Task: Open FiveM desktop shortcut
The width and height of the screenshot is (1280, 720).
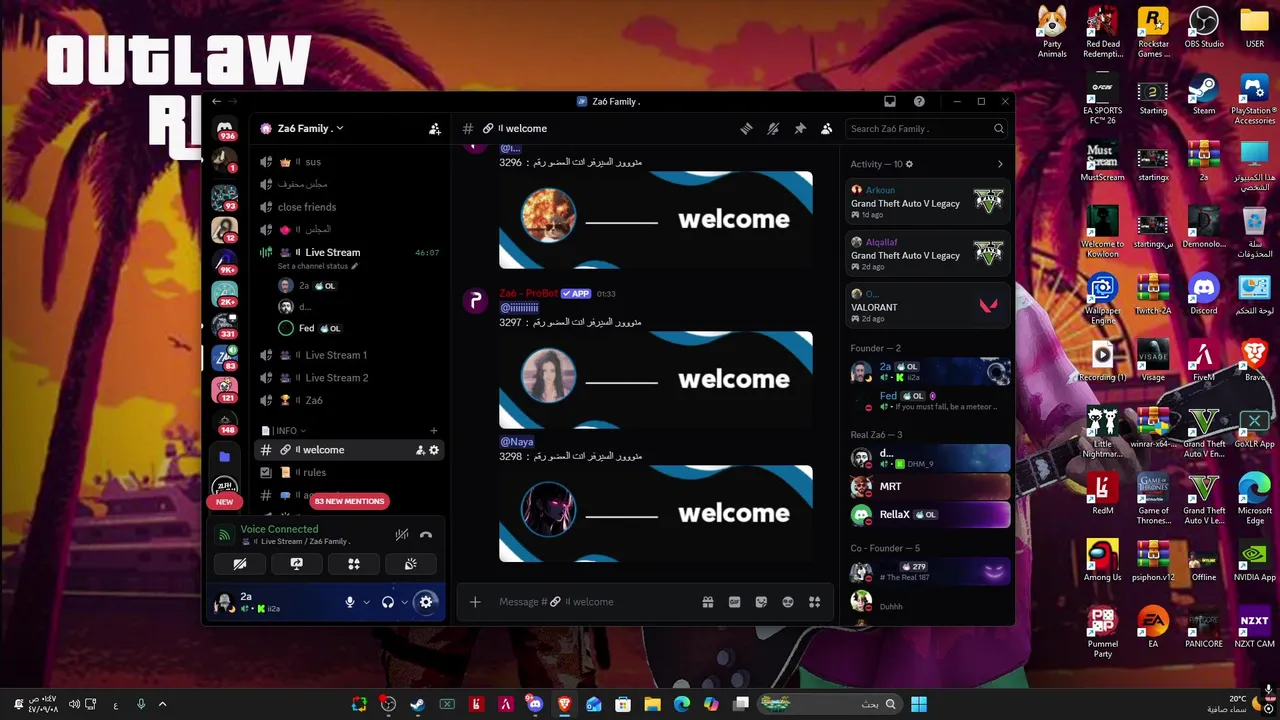Action: click(x=1204, y=361)
